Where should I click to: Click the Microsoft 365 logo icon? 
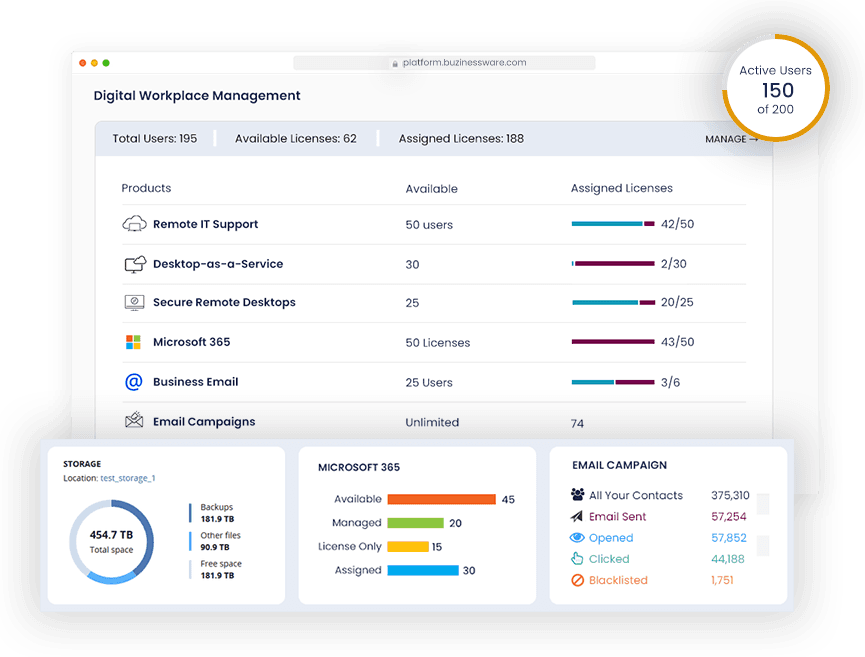(133, 342)
